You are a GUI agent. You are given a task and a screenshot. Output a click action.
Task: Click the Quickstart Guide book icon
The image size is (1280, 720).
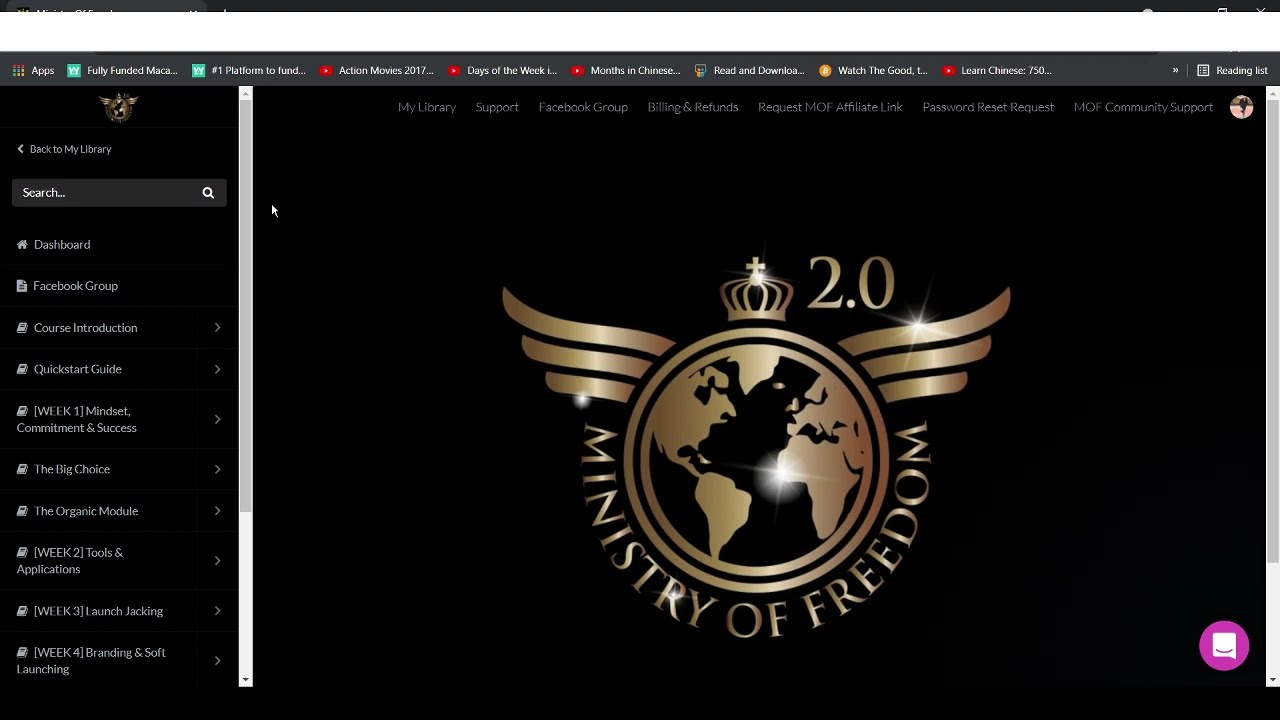(x=22, y=369)
